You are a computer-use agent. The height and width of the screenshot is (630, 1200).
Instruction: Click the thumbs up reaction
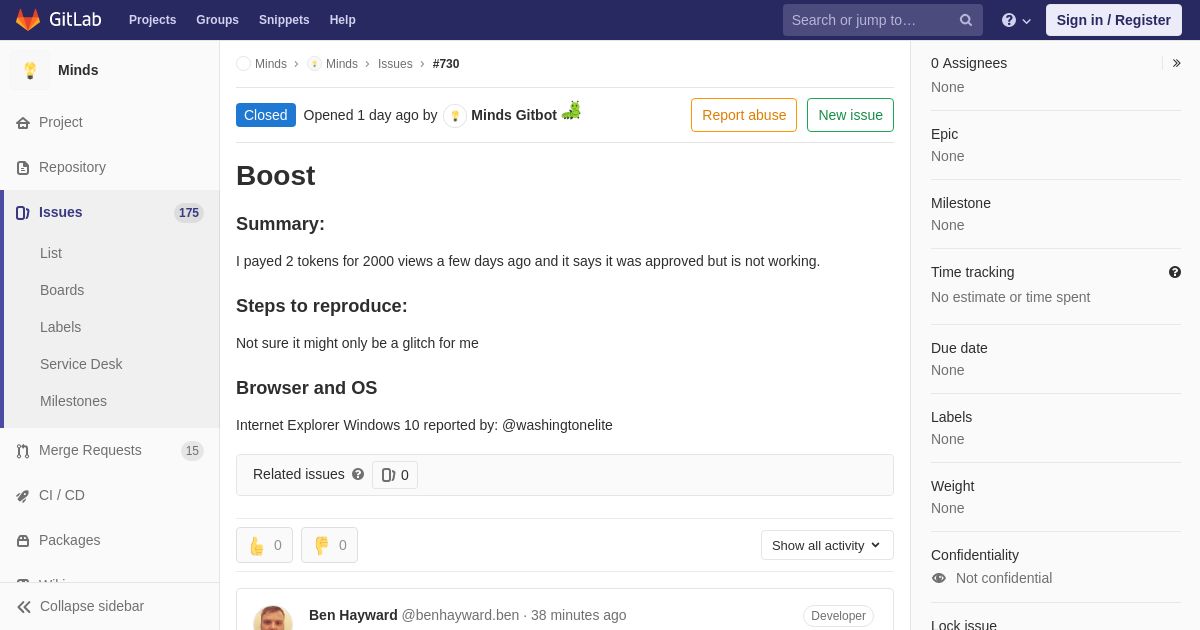(x=264, y=545)
